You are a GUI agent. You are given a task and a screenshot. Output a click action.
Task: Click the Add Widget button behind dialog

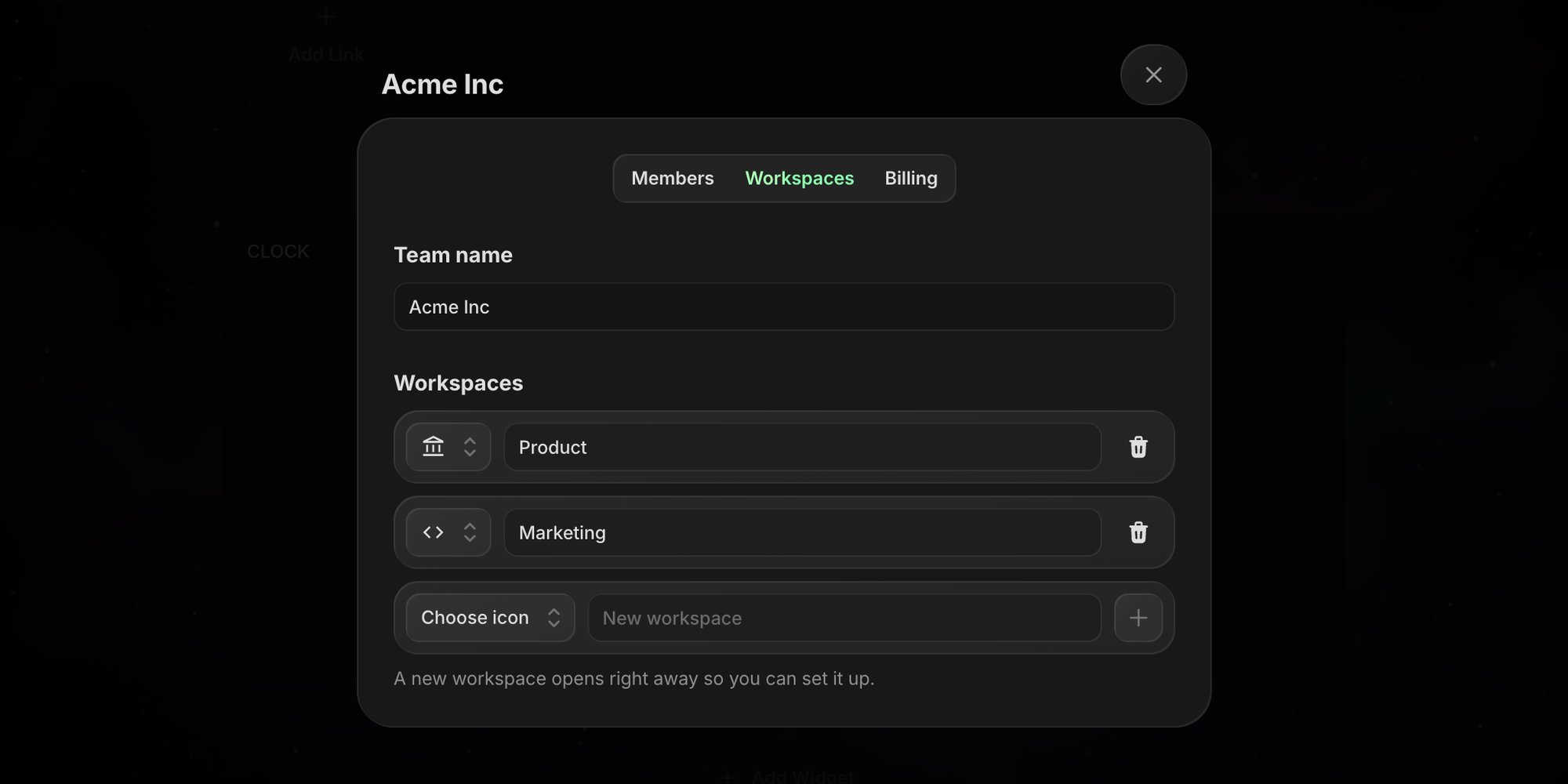787,776
